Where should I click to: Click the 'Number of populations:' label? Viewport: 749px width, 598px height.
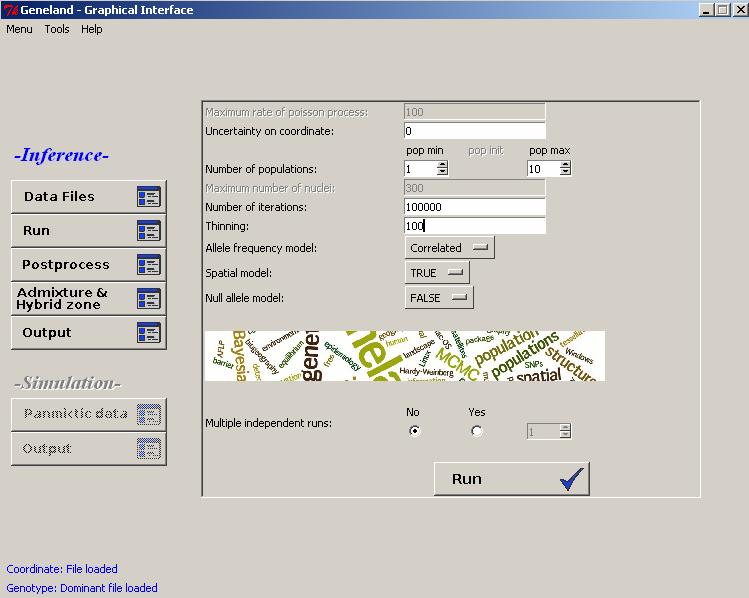(x=261, y=169)
